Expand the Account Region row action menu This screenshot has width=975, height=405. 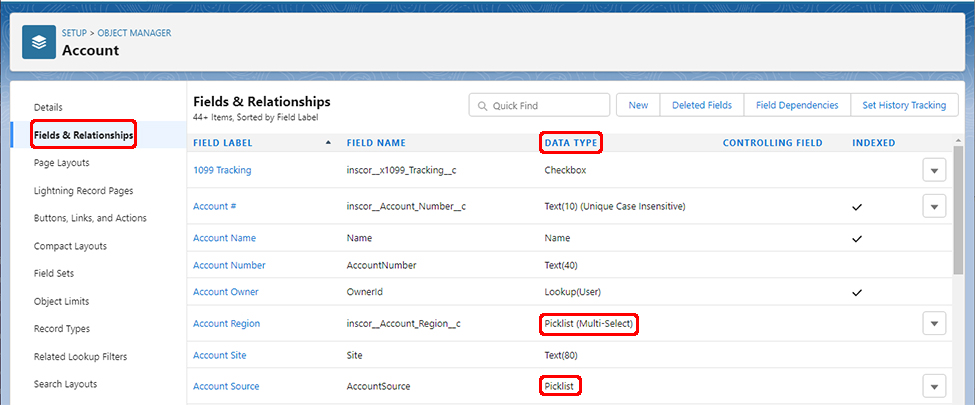coord(933,323)
